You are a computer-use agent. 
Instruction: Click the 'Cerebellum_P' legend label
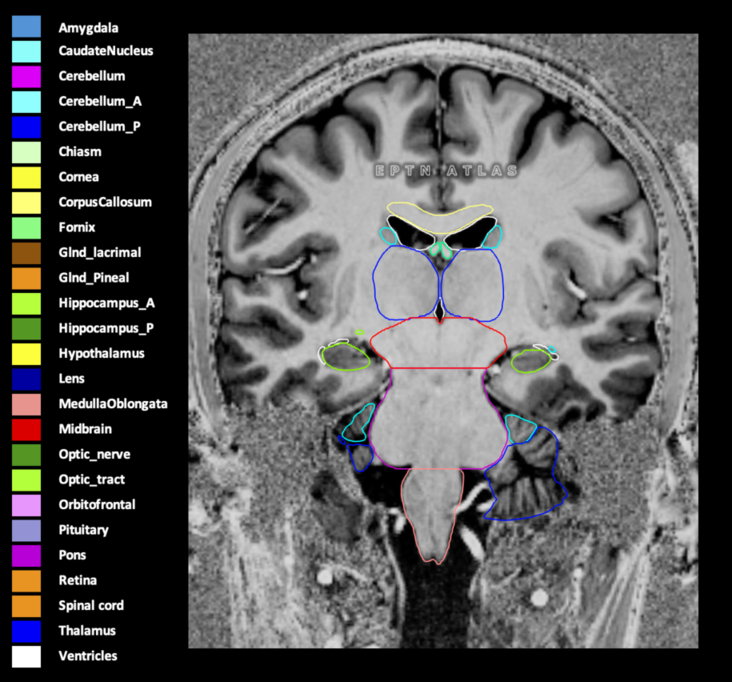coord(99,127)
